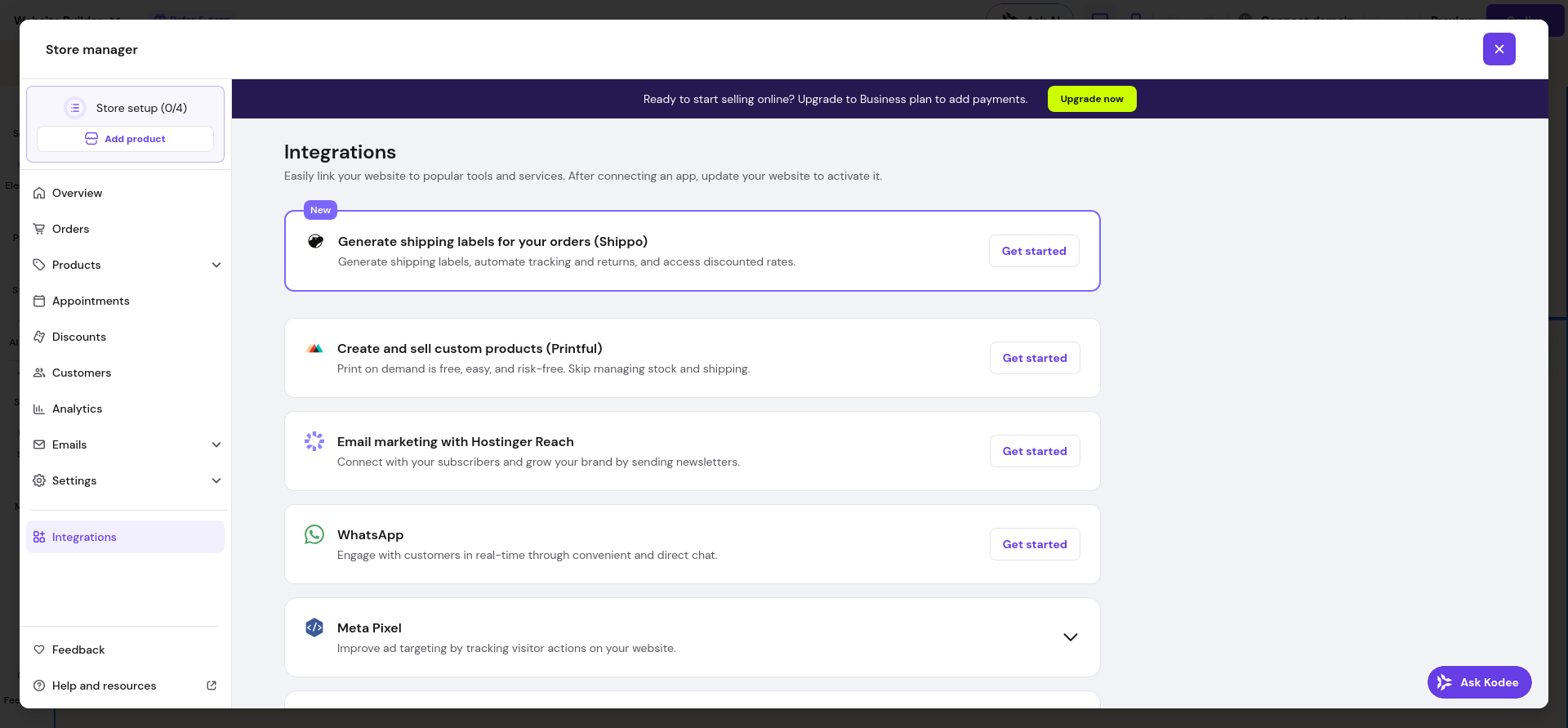This screenshot has height=728, width=1568.
Task: Open the Feedback item
Action: pyautogui.click(x=125, y=650)
